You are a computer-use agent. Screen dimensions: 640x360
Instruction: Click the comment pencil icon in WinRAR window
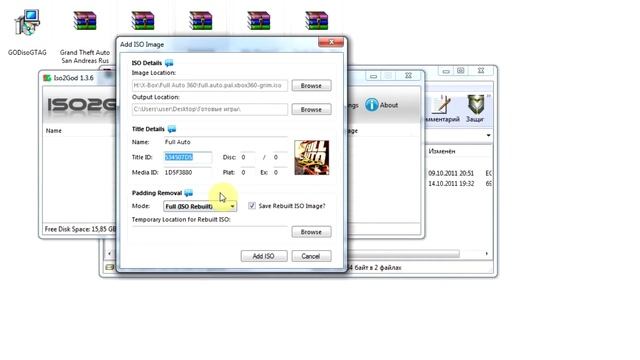[x=442, y=104]
